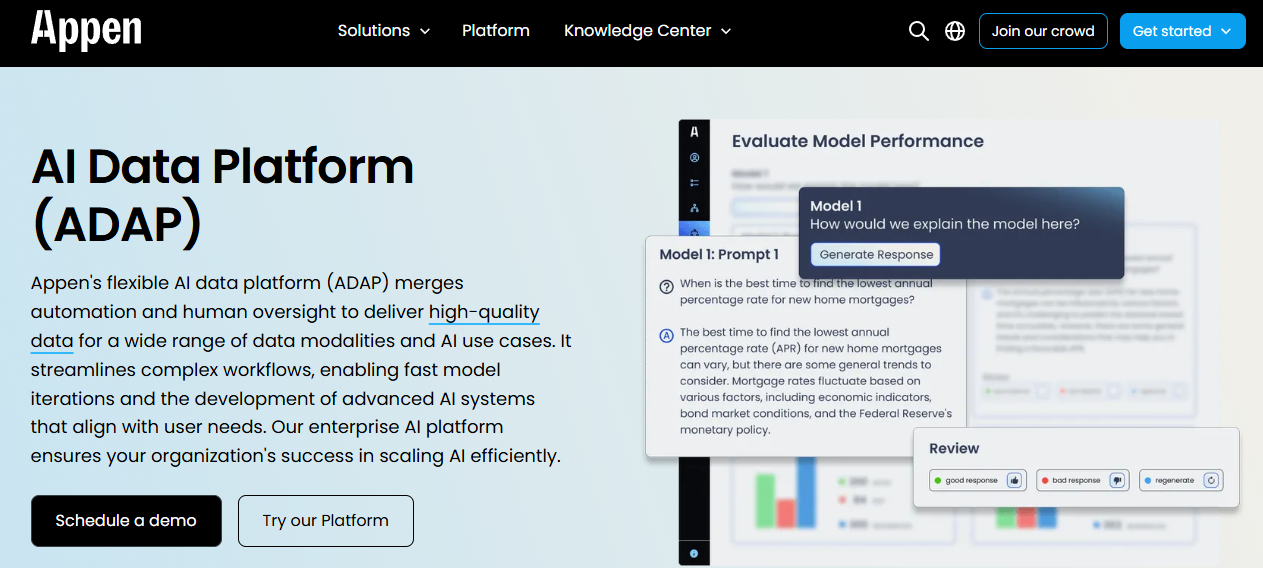Click the A logo atop the illustration sidebar

(694, 133)
